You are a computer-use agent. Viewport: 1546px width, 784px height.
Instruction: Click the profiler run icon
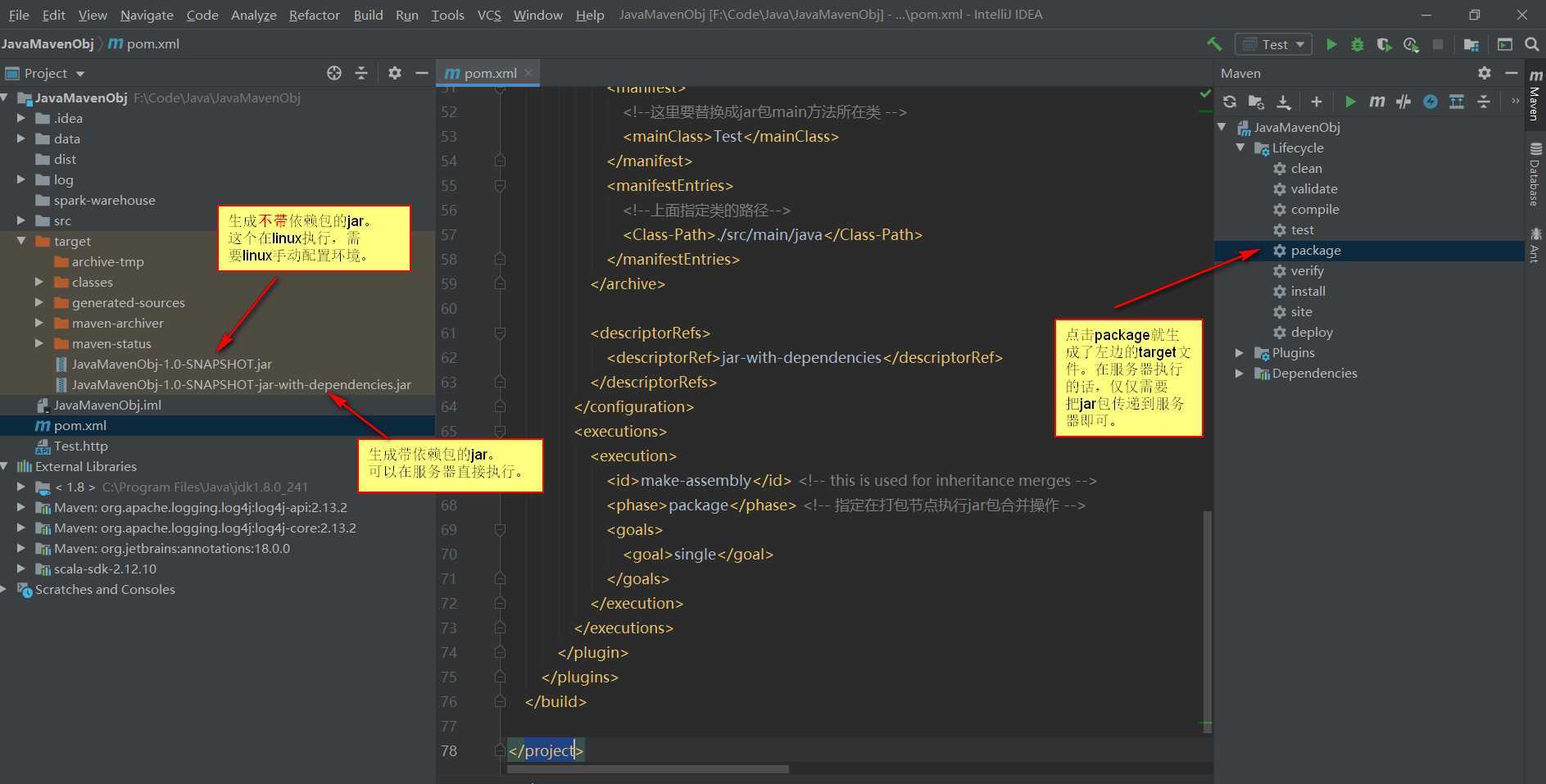click(1411, 44)
